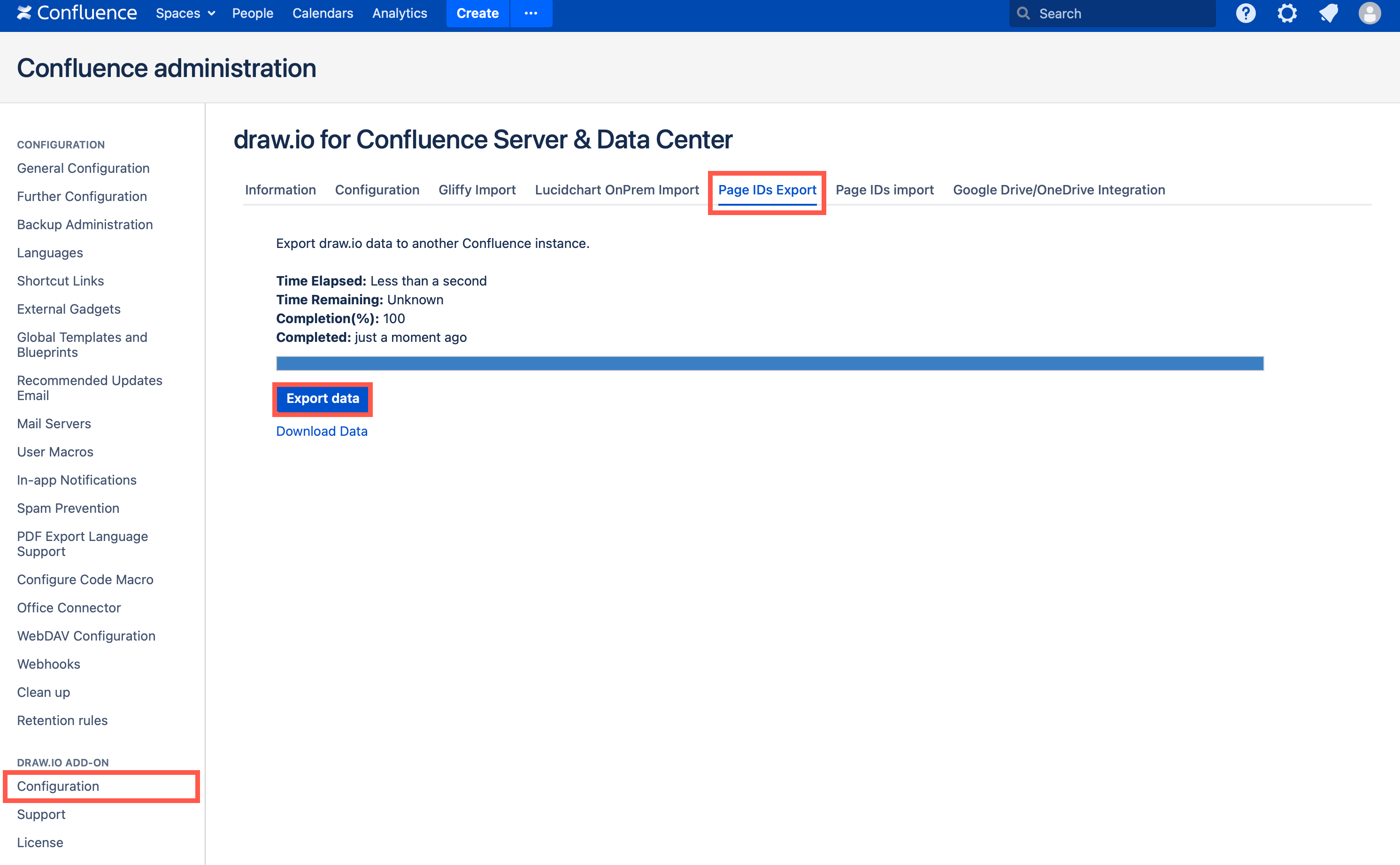Open draw.io add-on Configuration
This screenshot has height=865, width=1400.
(x=57, y=786)
